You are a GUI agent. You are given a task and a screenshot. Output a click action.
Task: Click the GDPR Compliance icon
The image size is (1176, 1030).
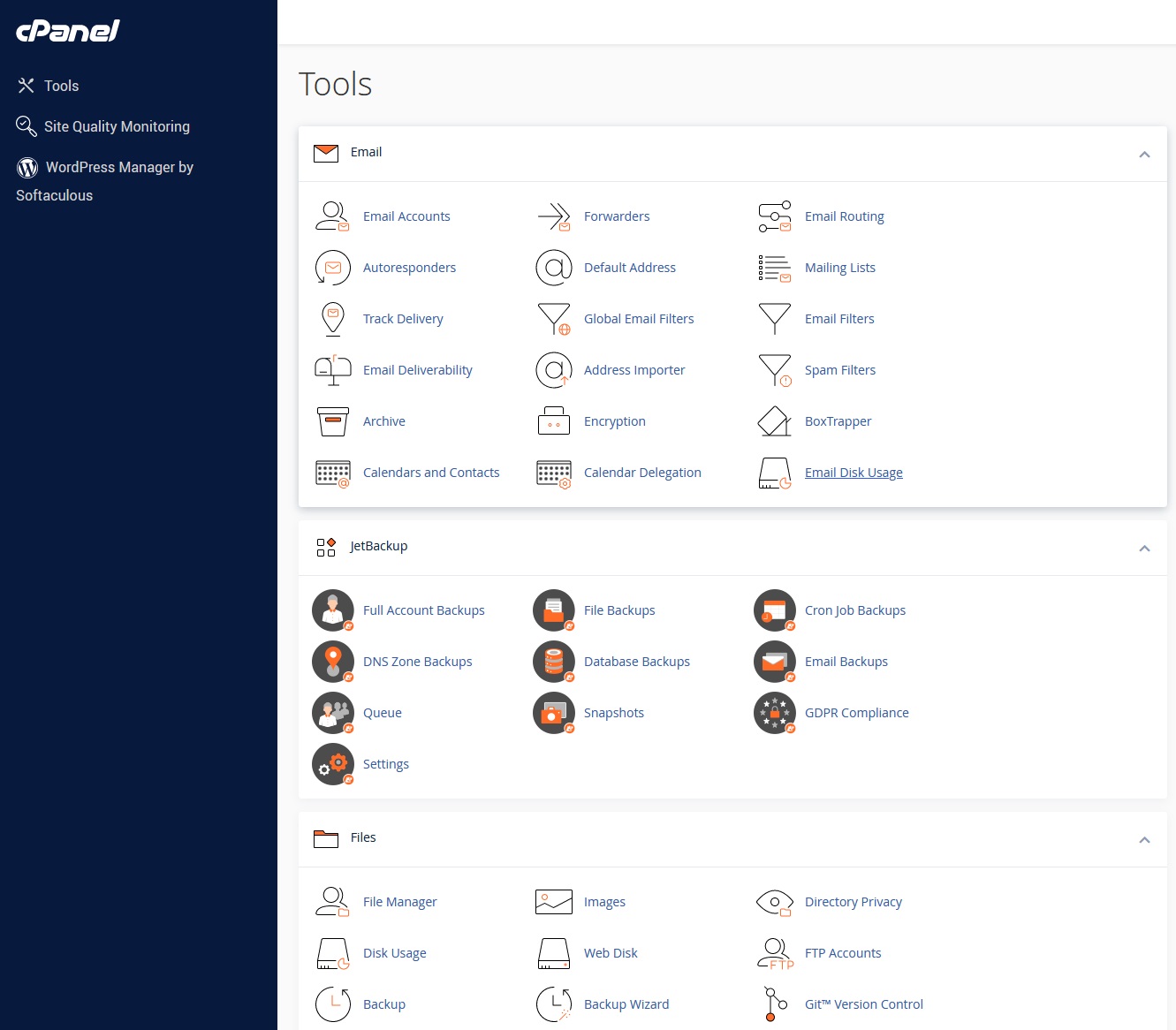[x=775, y=713]
